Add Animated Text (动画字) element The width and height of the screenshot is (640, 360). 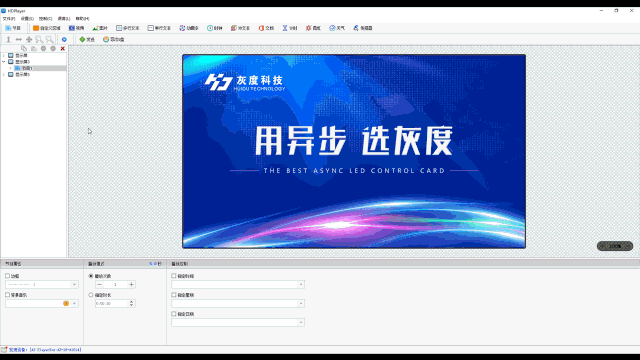tap(189, 28)
